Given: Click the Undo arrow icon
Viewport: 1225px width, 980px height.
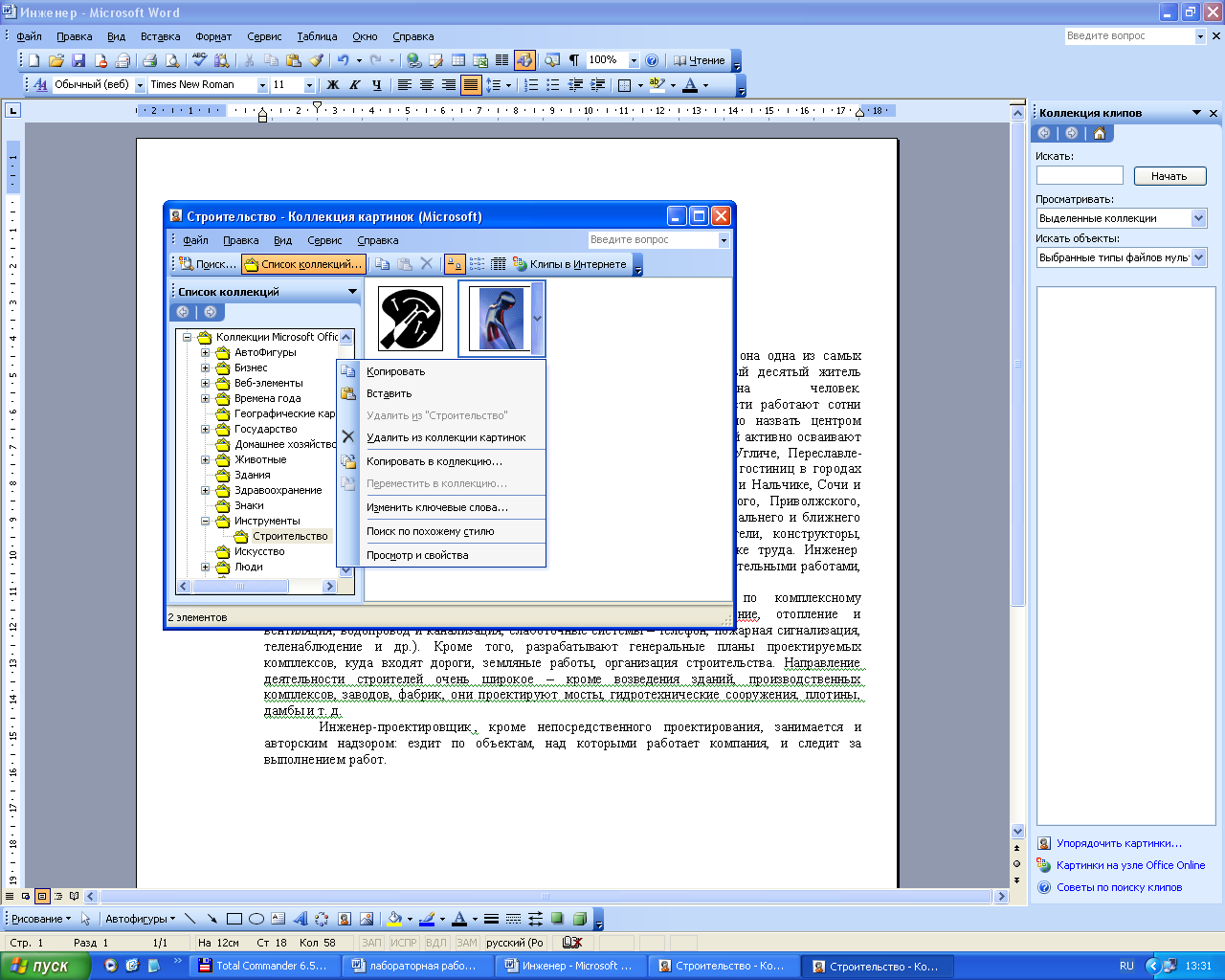Looking at the screenshot, I should pos(343,60).
